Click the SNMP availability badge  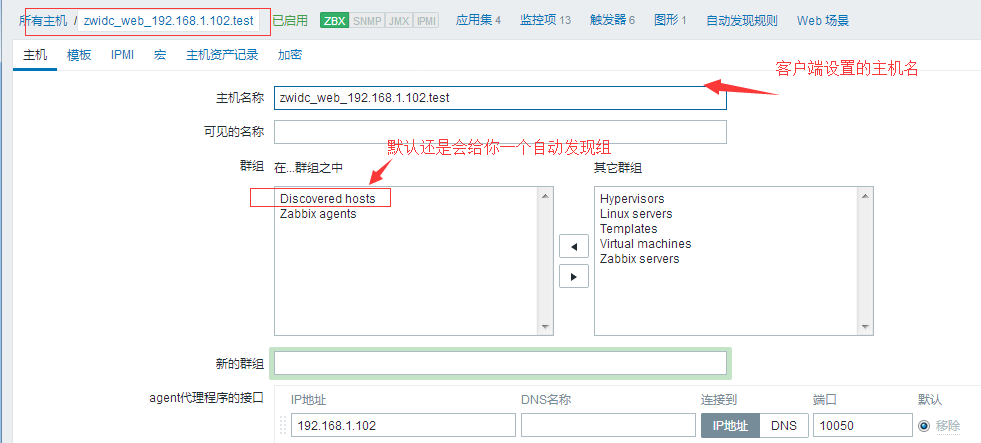pos(366,20)
